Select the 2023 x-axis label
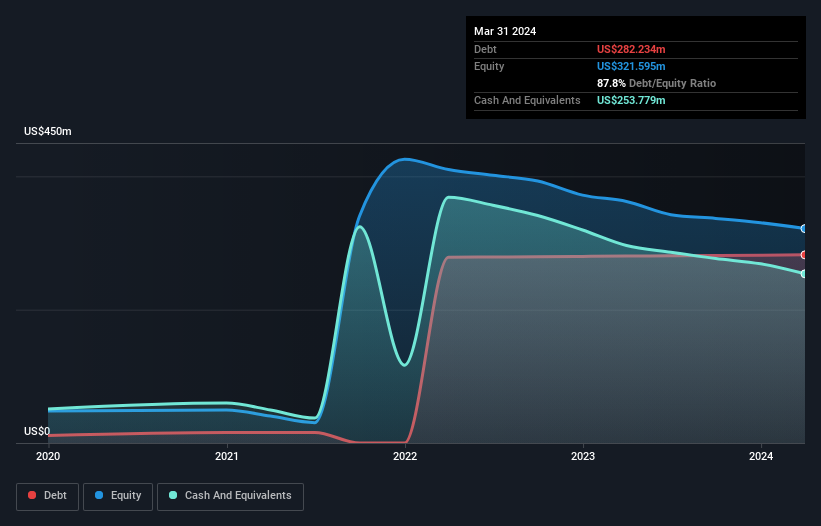This screenshot has width=821, height=526. click(583, 456)
